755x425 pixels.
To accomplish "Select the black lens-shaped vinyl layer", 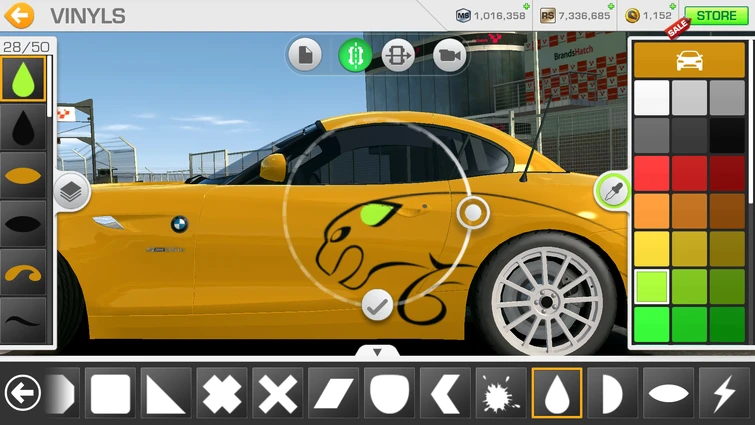I will (23, 224).
